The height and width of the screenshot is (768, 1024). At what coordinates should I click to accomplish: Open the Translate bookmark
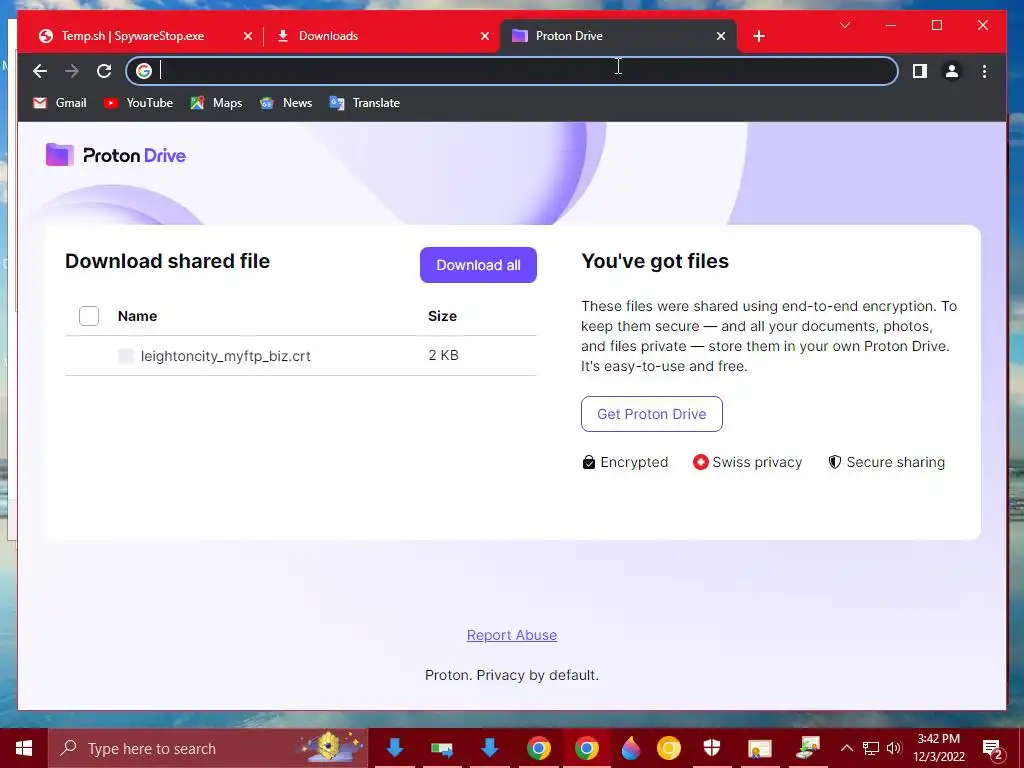coord(365,103)
